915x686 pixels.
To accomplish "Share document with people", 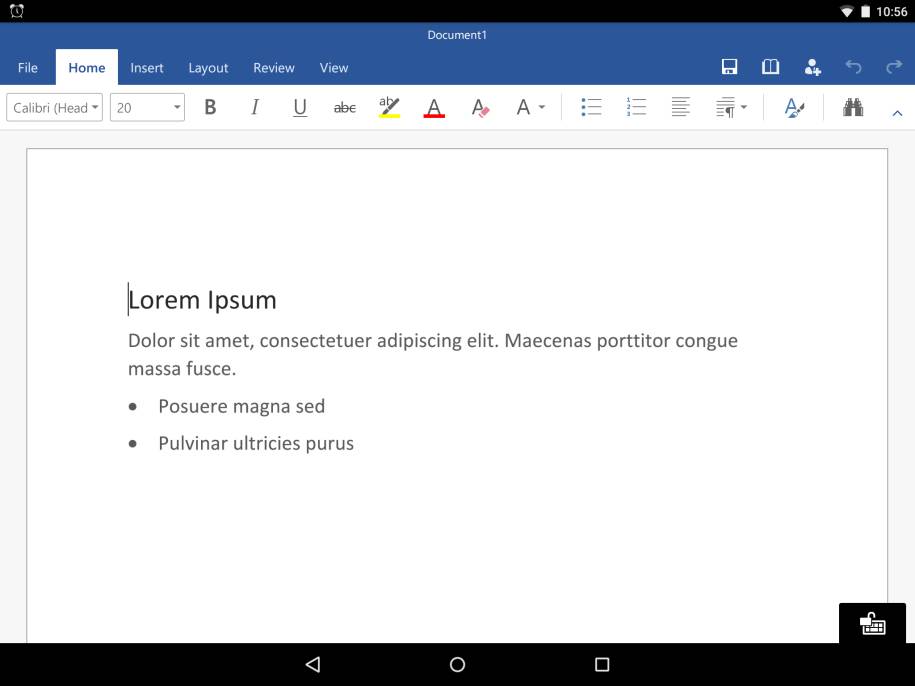I will 812,67.
